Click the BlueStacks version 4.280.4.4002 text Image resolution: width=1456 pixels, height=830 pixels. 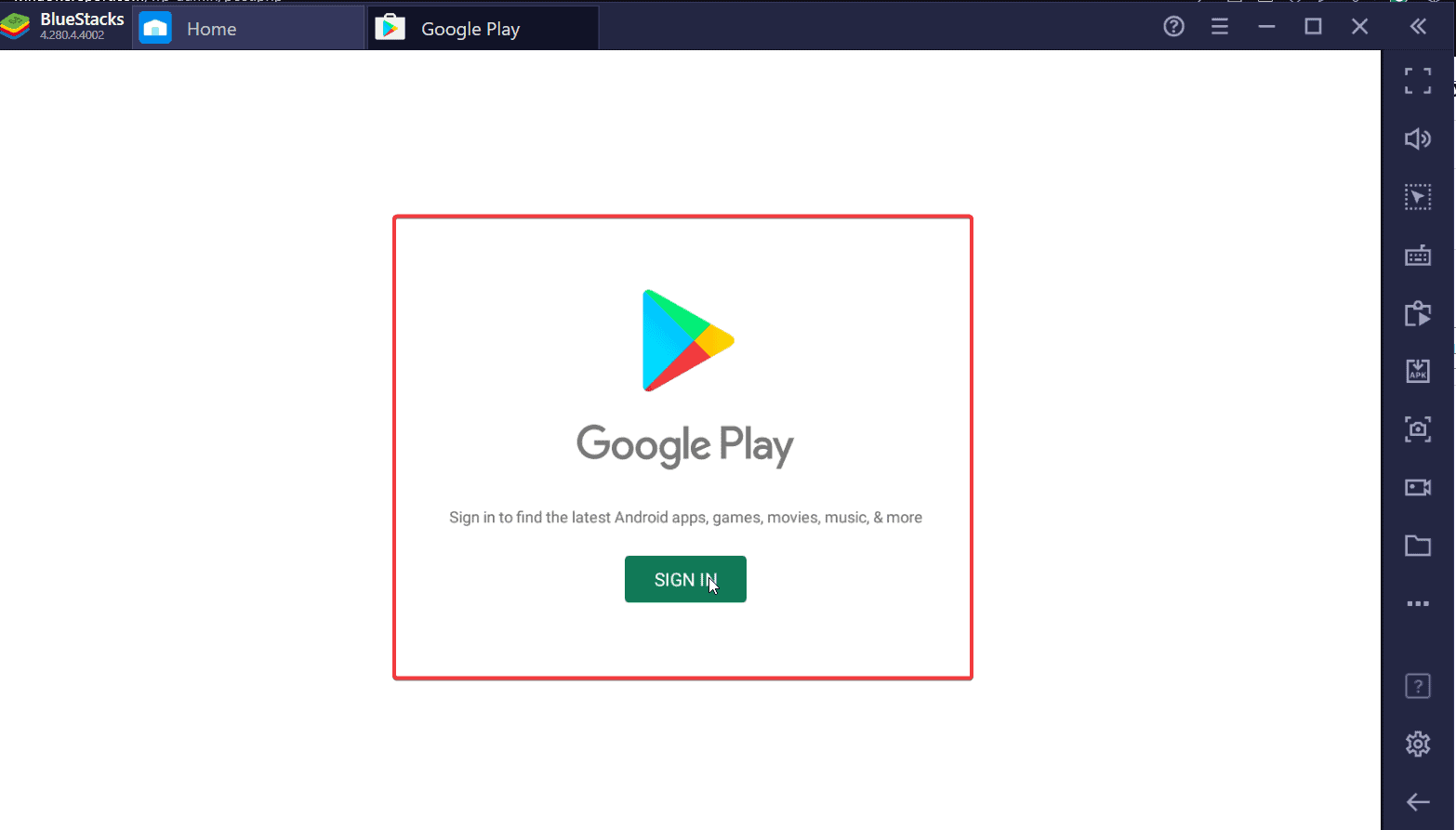73,35
